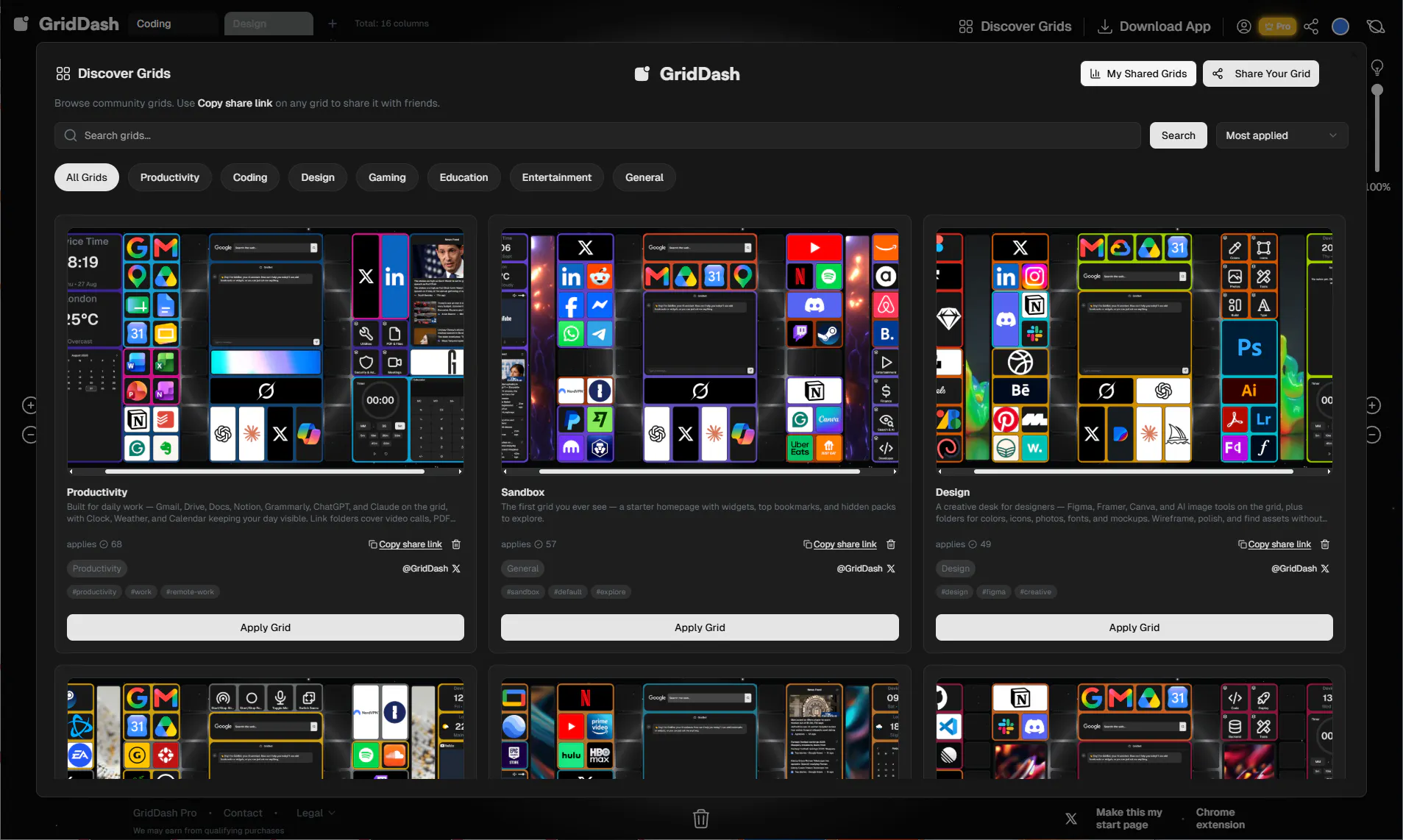
Task: Filter grids by Education
Action: (463, 177)
